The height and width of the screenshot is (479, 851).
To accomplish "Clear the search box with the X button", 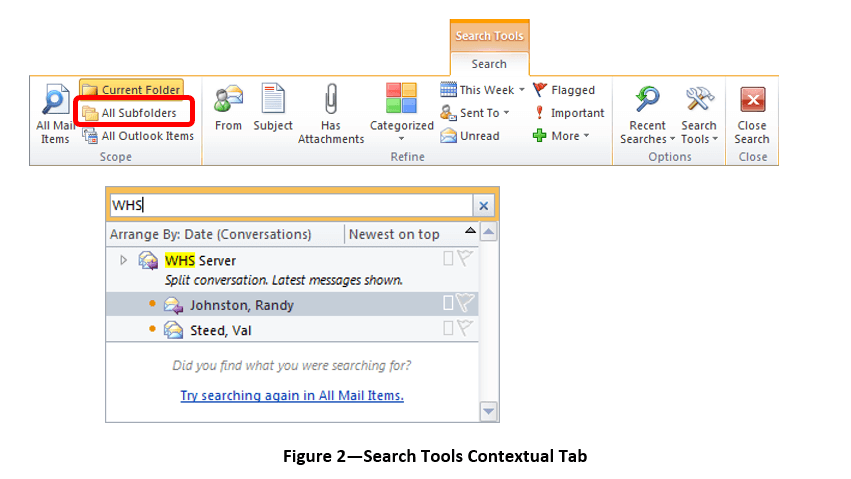I will pos(484,206).
